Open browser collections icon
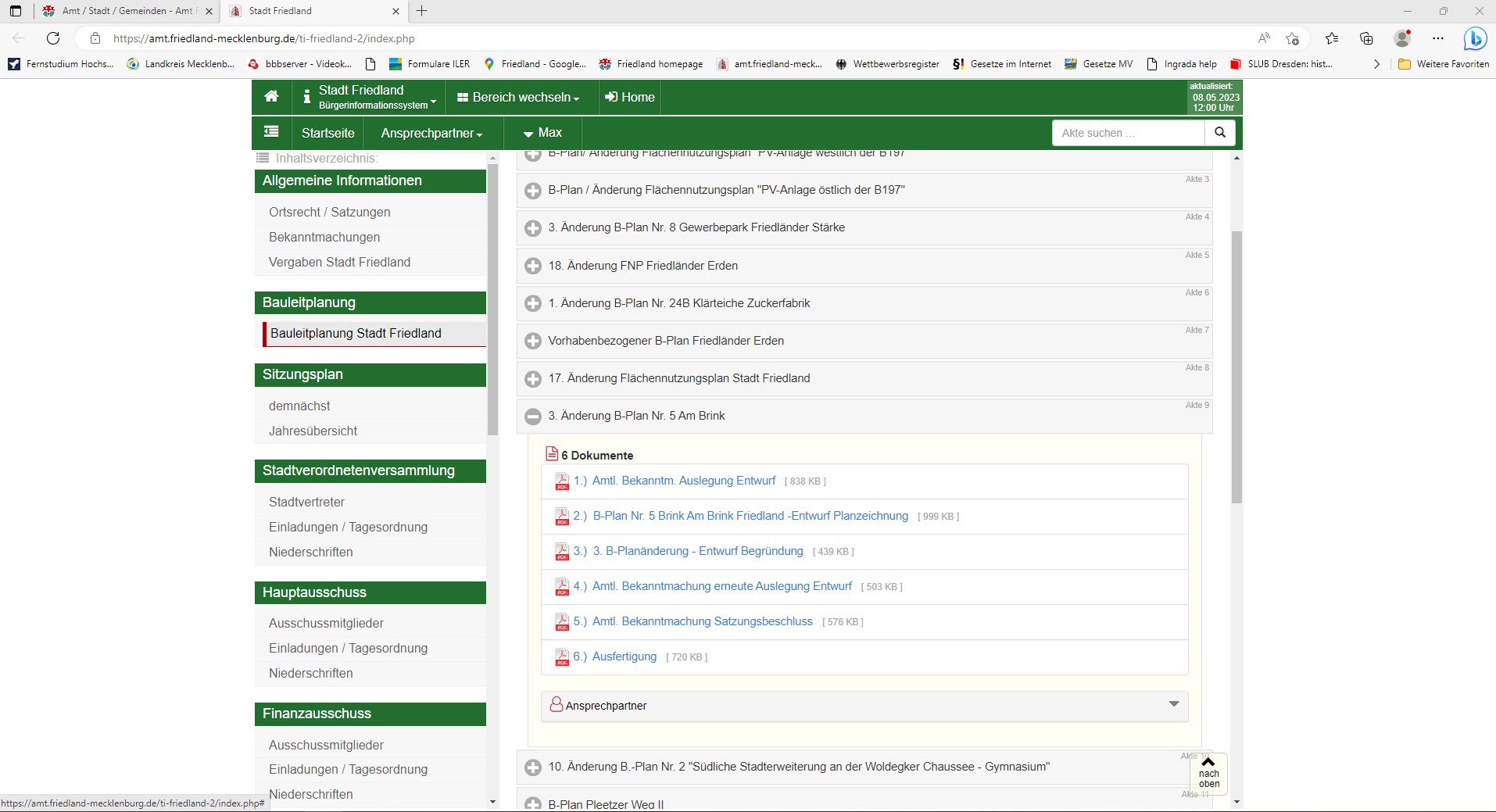Image resolution: width=1496 pixels, height=812 pixels. pos(1366,38)
